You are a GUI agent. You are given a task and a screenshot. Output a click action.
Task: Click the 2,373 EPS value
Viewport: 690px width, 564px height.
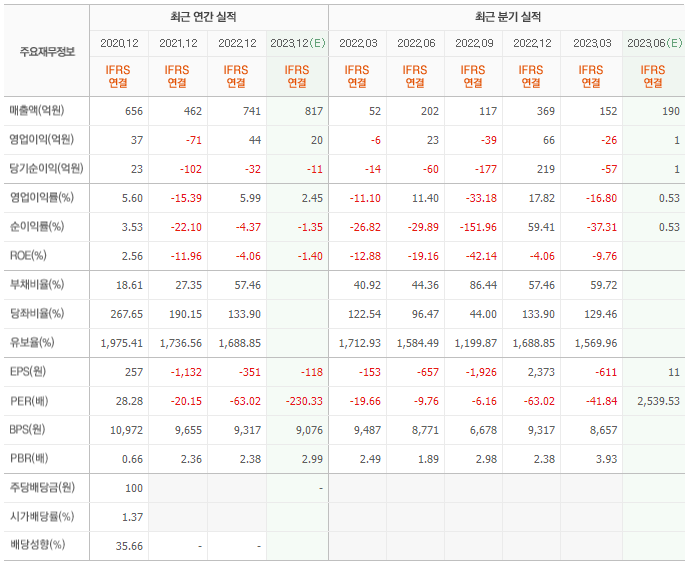click(541, 373)
